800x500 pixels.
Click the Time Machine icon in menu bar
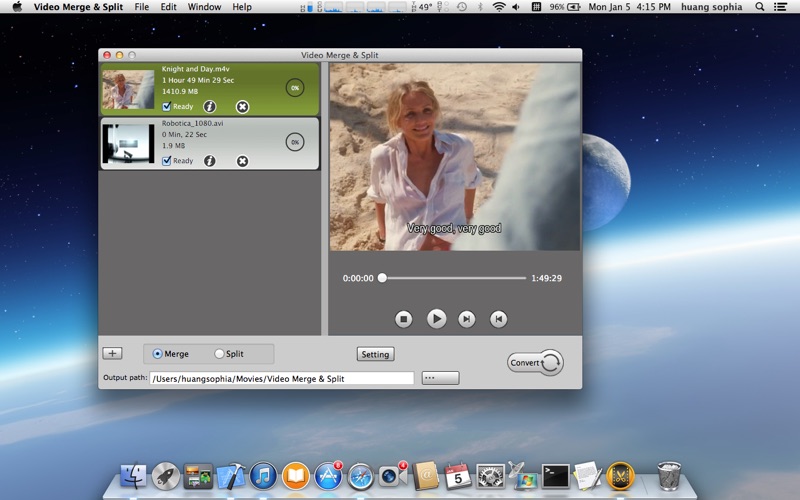tap(462, 7)
